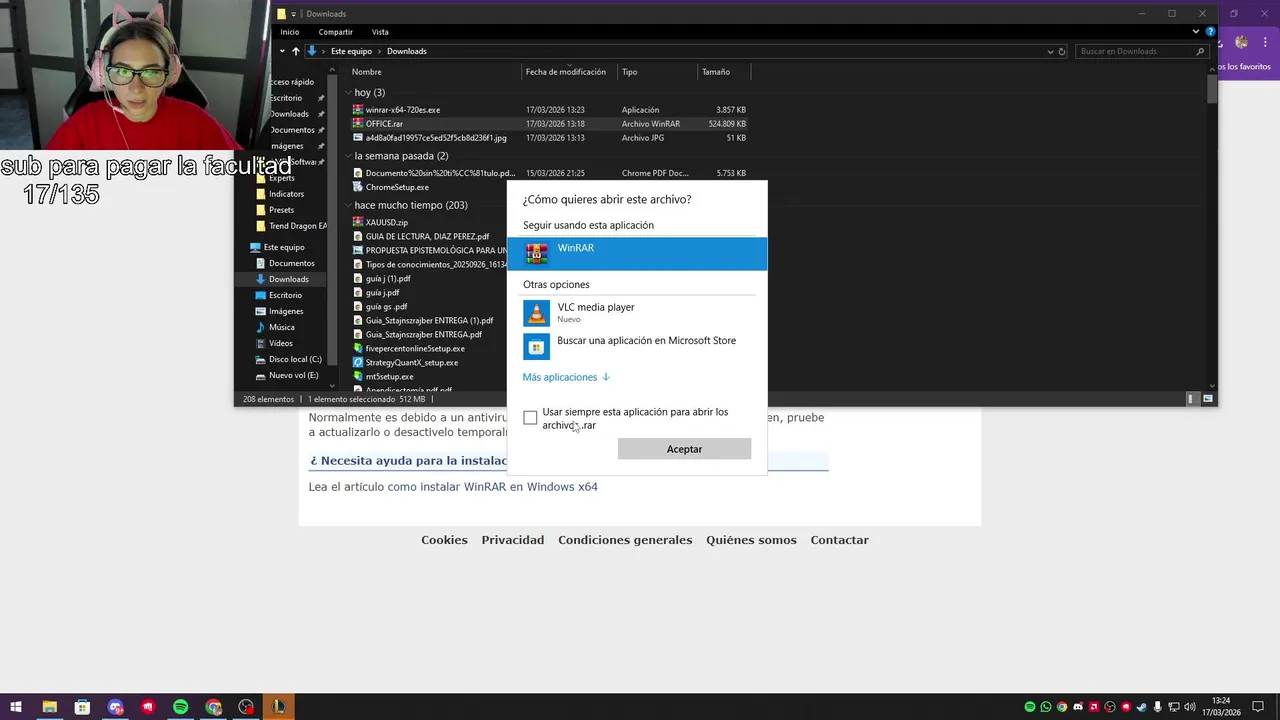The image size is (1280, 720).
Task: Open the Quiénes somos footer link
Action: tap(751, 540)
